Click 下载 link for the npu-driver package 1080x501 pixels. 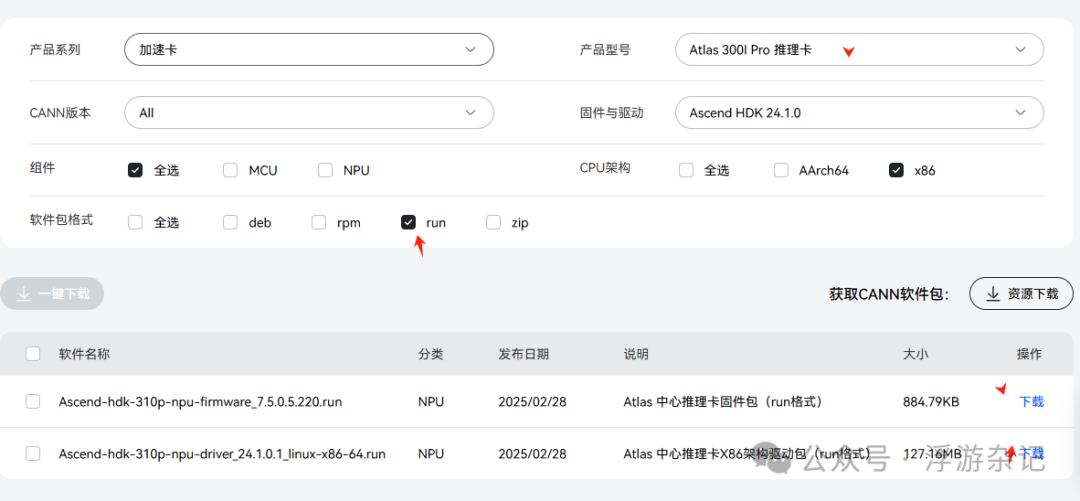1031,453
